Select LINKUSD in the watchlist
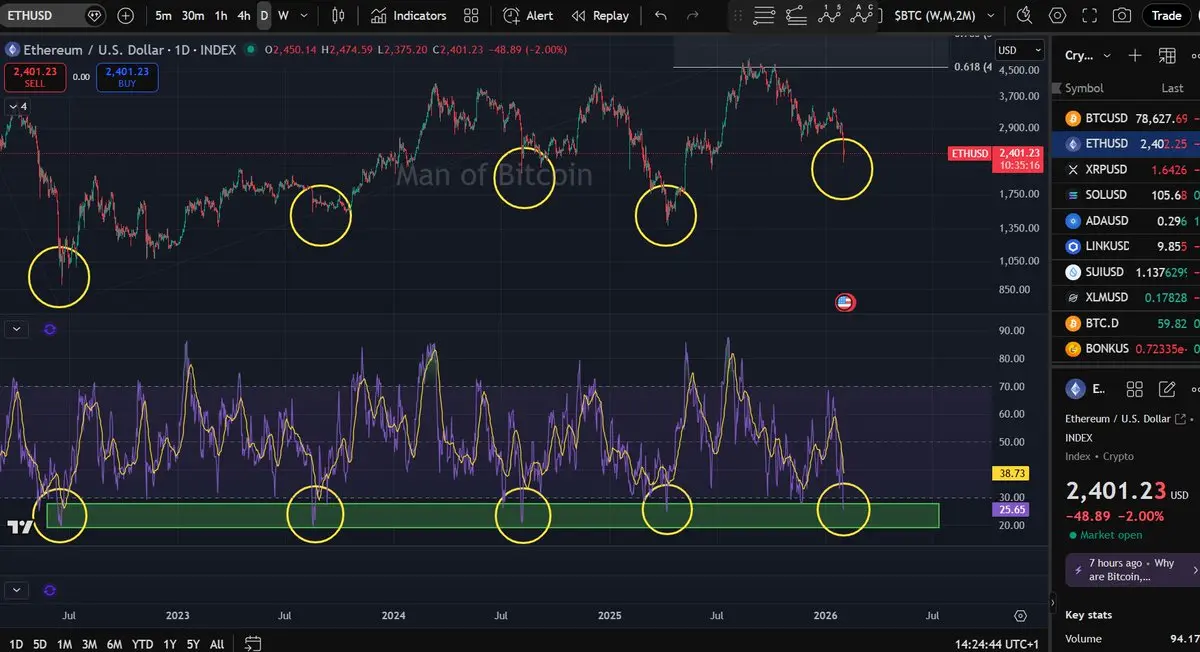Viewport: 1200px width, 652px height. pos(1128,246)
